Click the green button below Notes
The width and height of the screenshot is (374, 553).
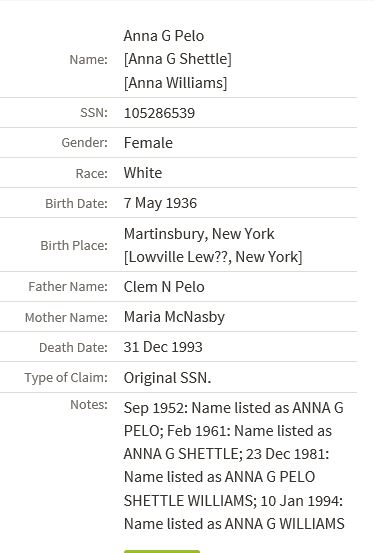coord(162,551)
